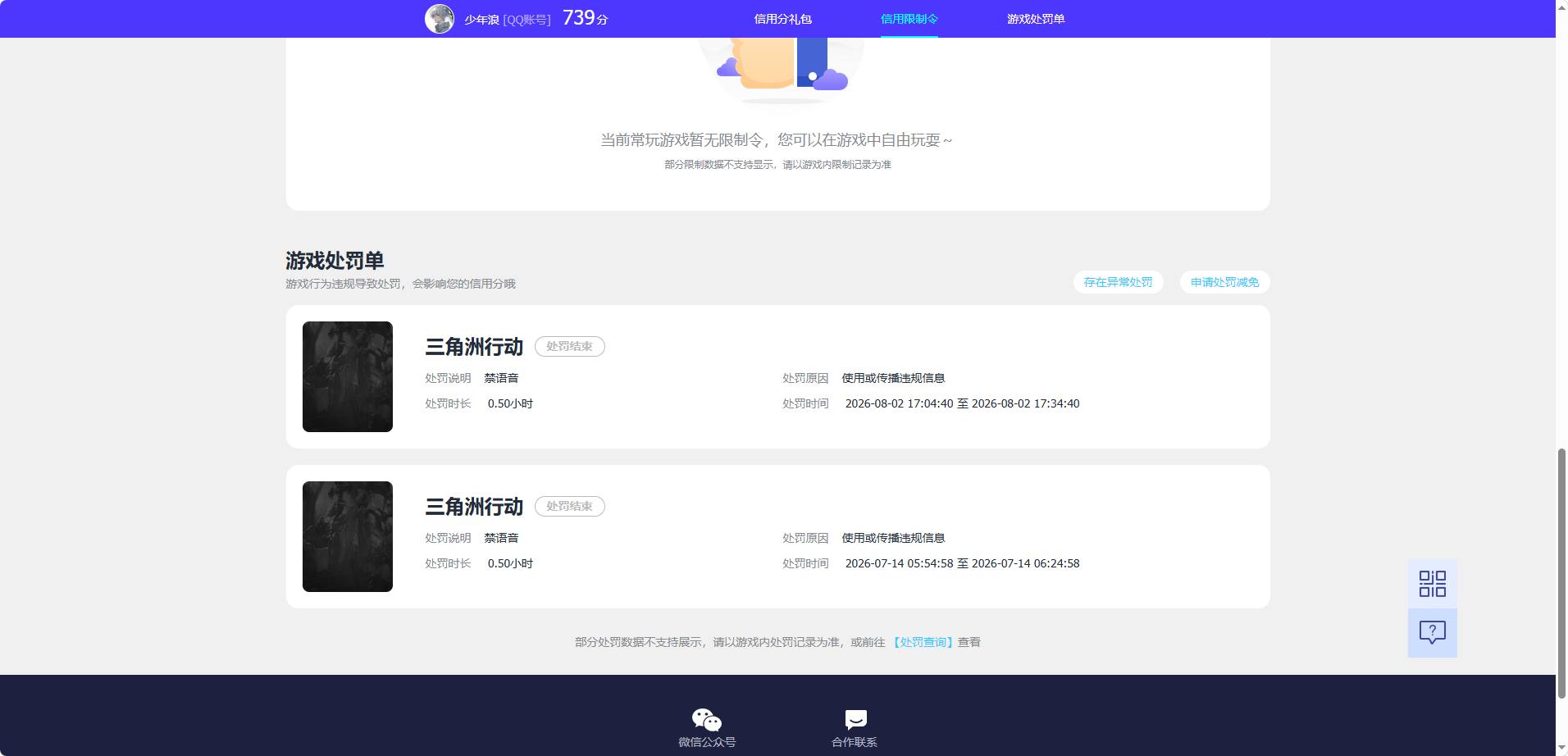This screenshot has height=756, width=1568.
Task: Click the 合作联系 footer label
Action: (855, 742)
